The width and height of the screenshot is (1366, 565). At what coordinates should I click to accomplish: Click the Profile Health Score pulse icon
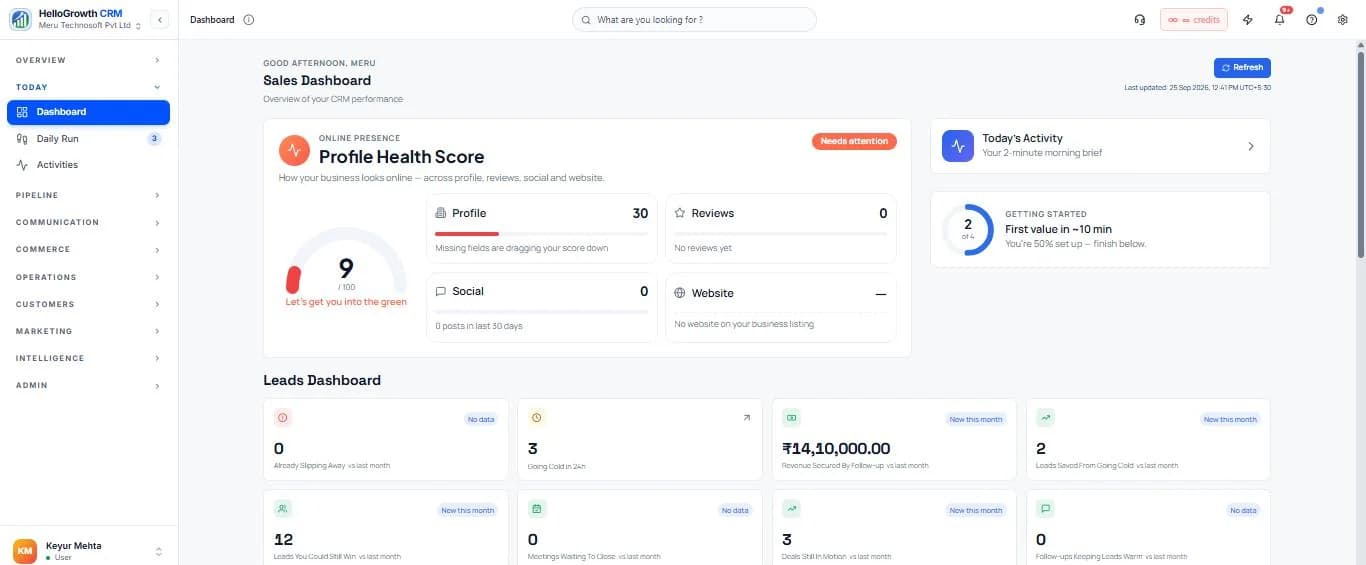(294, 150)
